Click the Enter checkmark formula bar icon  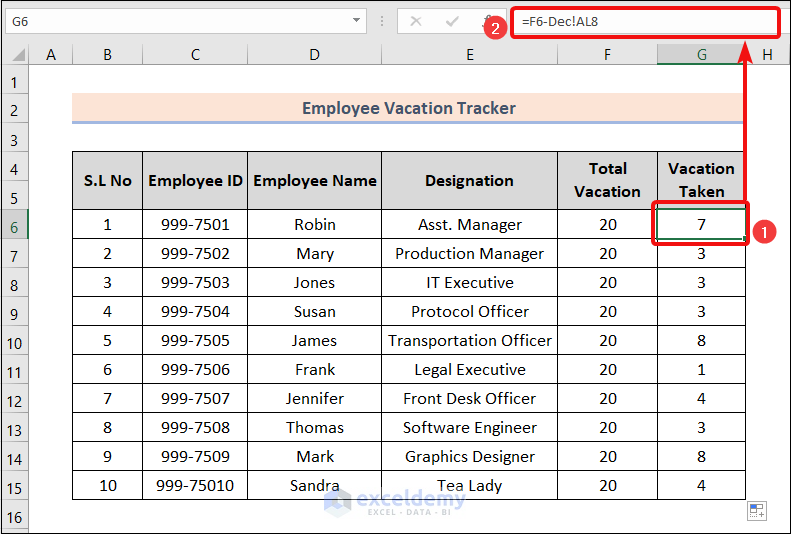point(452,20)
